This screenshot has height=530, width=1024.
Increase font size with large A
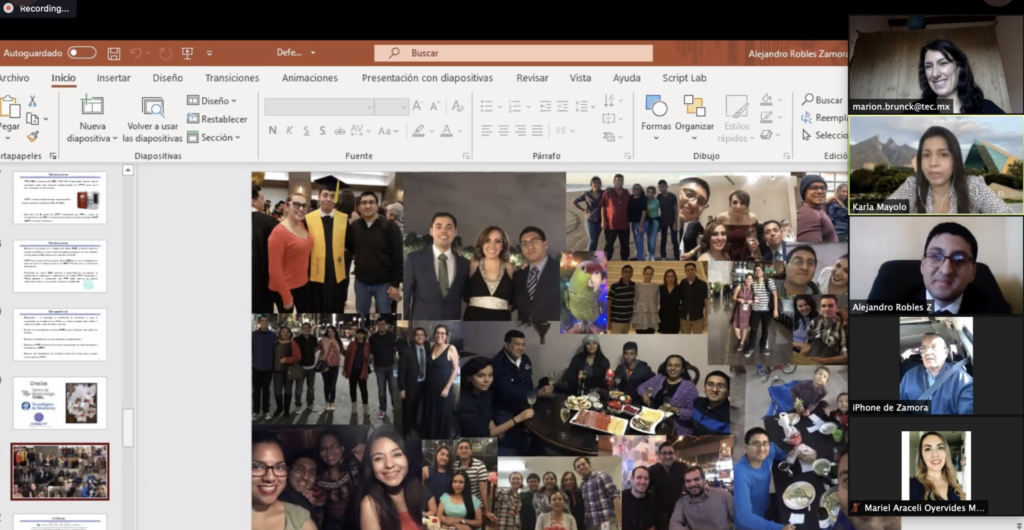[x=418, y=106]
